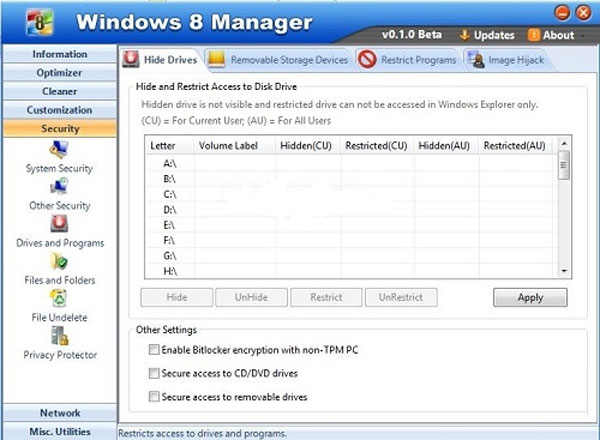Click the Restrict Programs prohibition icon

pyautogui.click(x=367, y=59)
